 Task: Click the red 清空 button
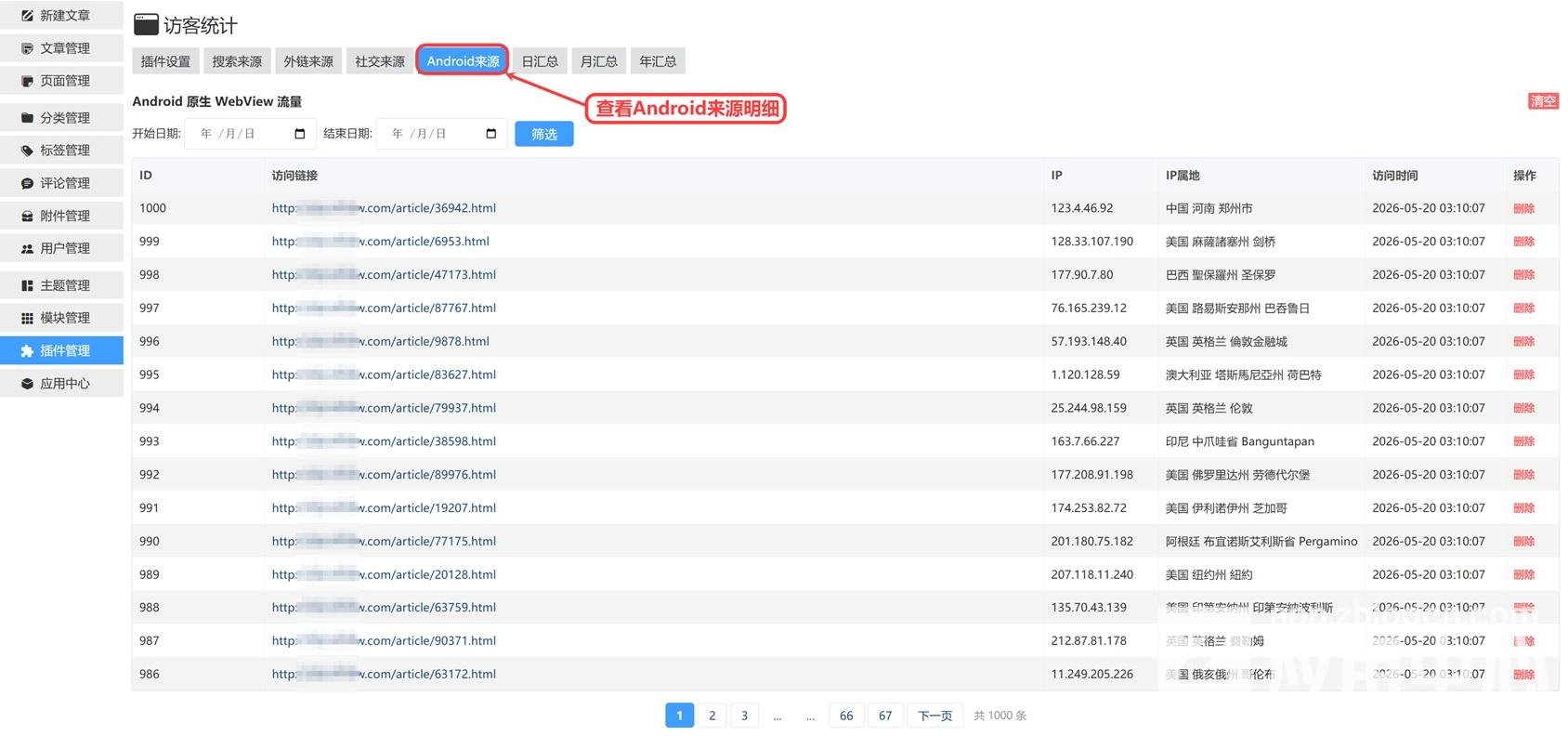pyautogui.click(x=1543, y=101)
